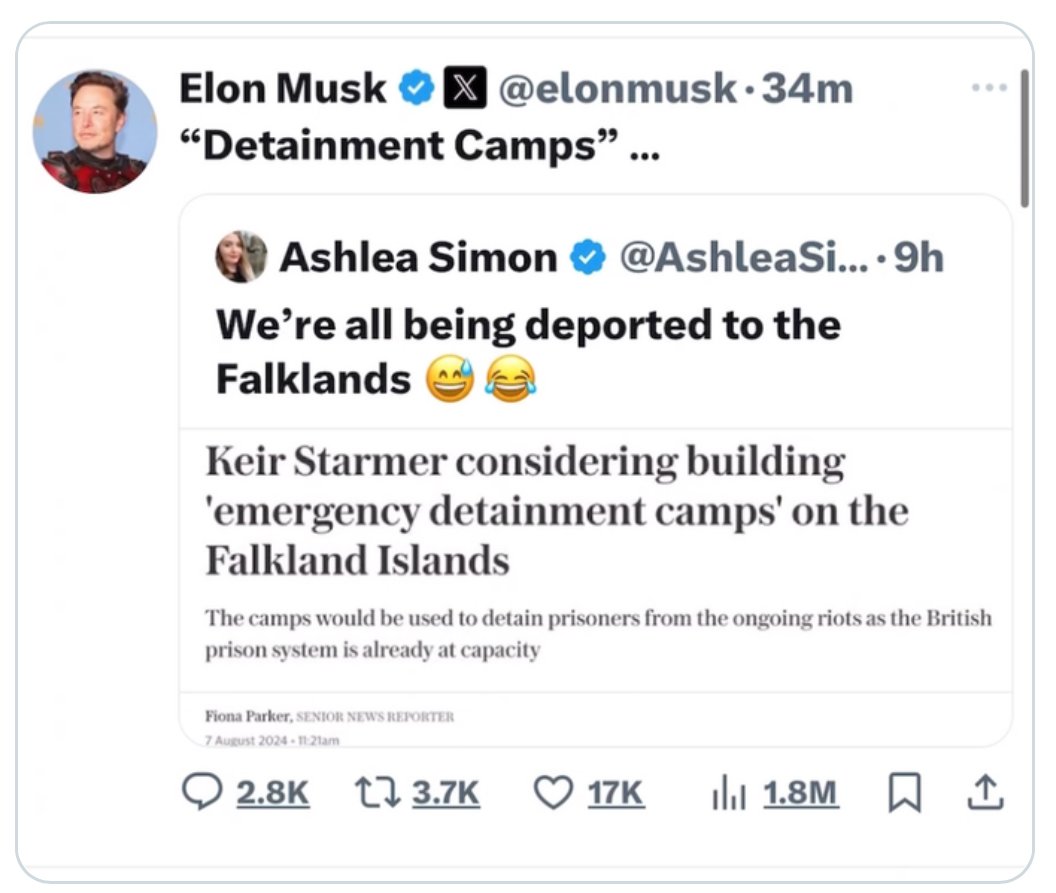
Task: Open Elon Musk's profile picture
Action: tap(95, 131)
